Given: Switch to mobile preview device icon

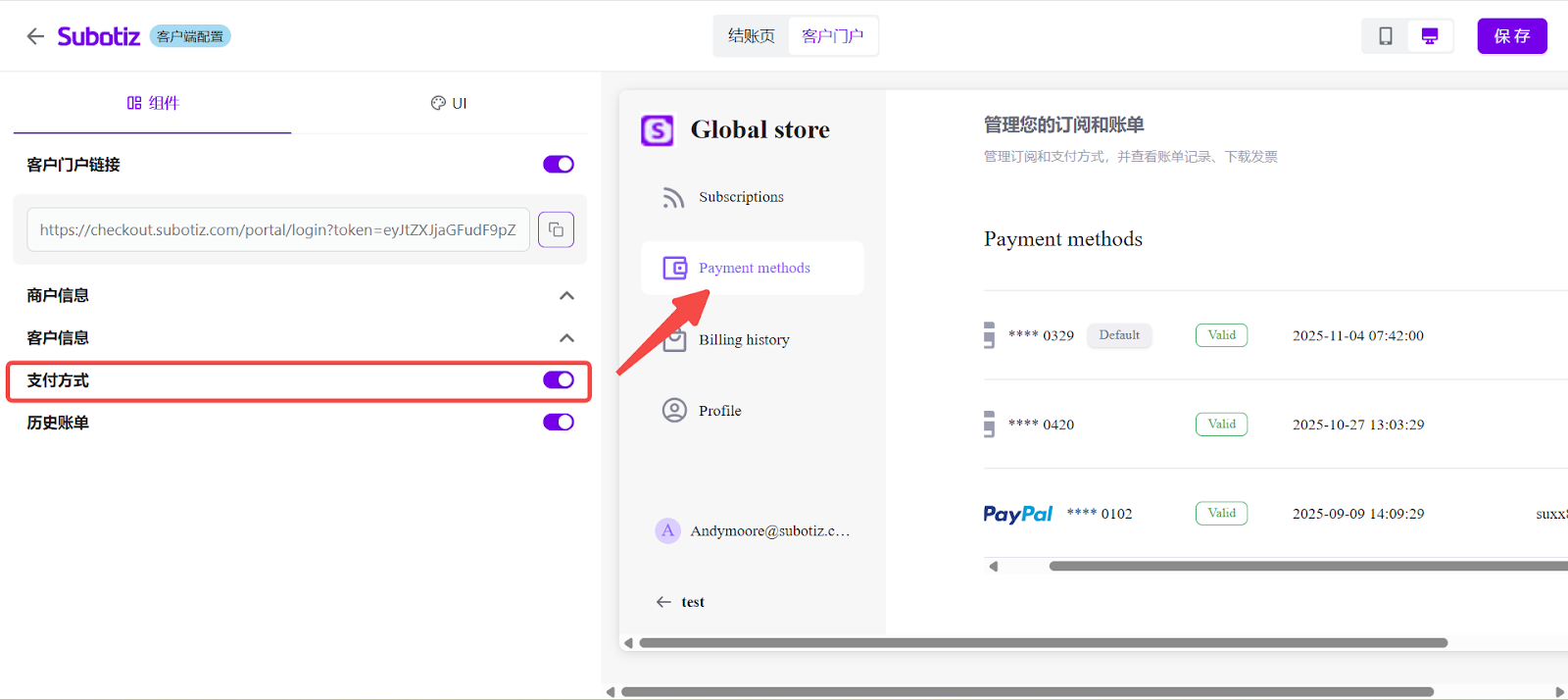Looking at the screenshot, I should point(1385,36).
